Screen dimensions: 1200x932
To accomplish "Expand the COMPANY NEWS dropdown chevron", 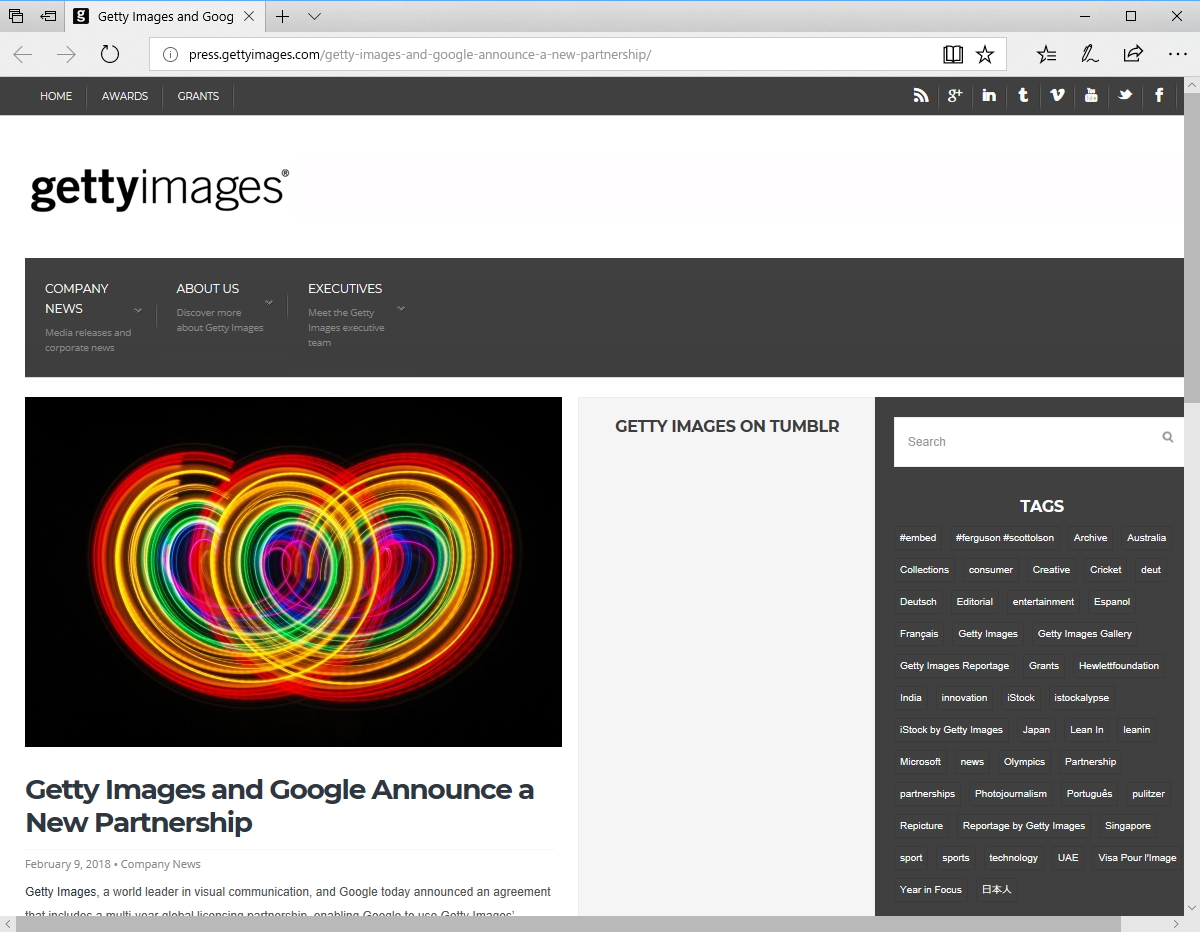I will click(139, 309).
